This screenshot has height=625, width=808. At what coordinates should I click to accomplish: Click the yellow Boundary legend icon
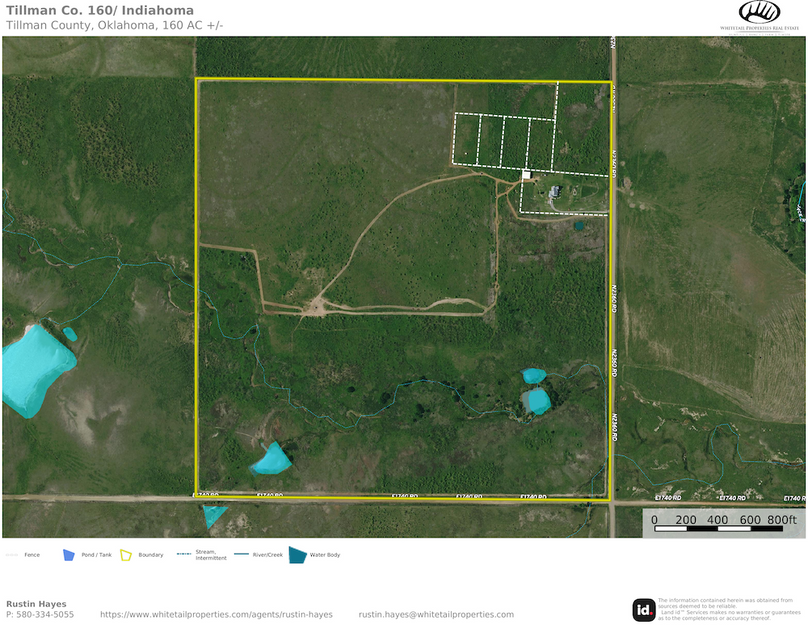tap(127, 554)
